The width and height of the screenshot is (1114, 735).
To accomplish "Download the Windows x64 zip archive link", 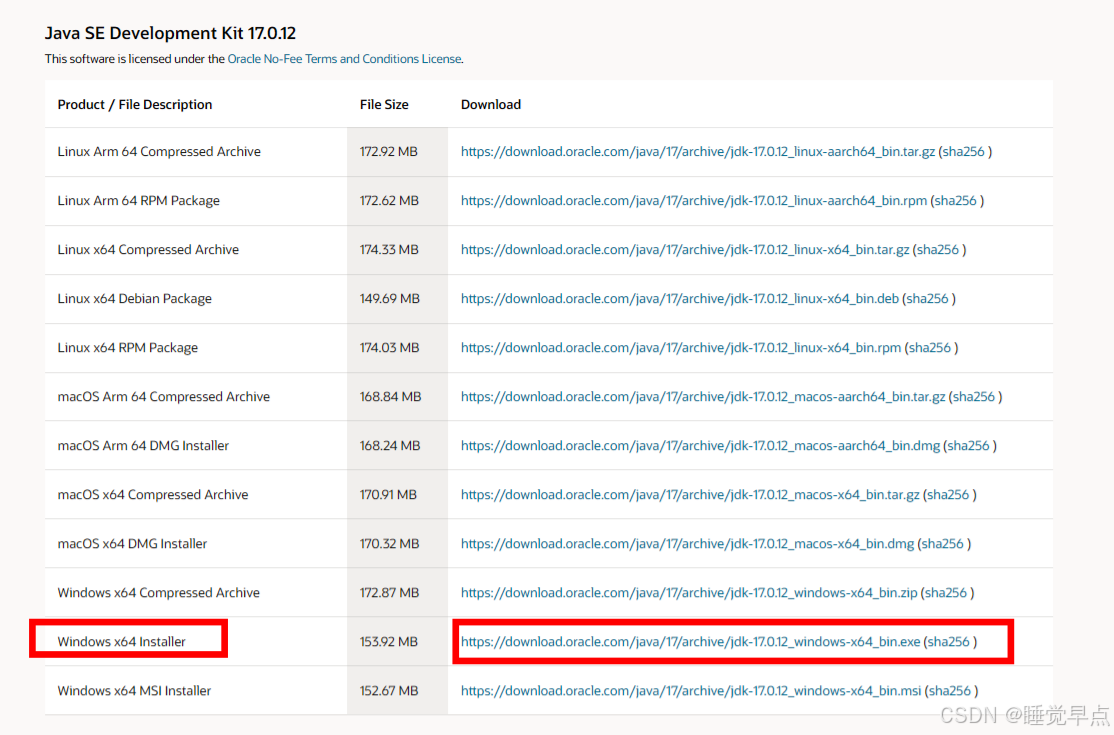I will pos(689,592).
